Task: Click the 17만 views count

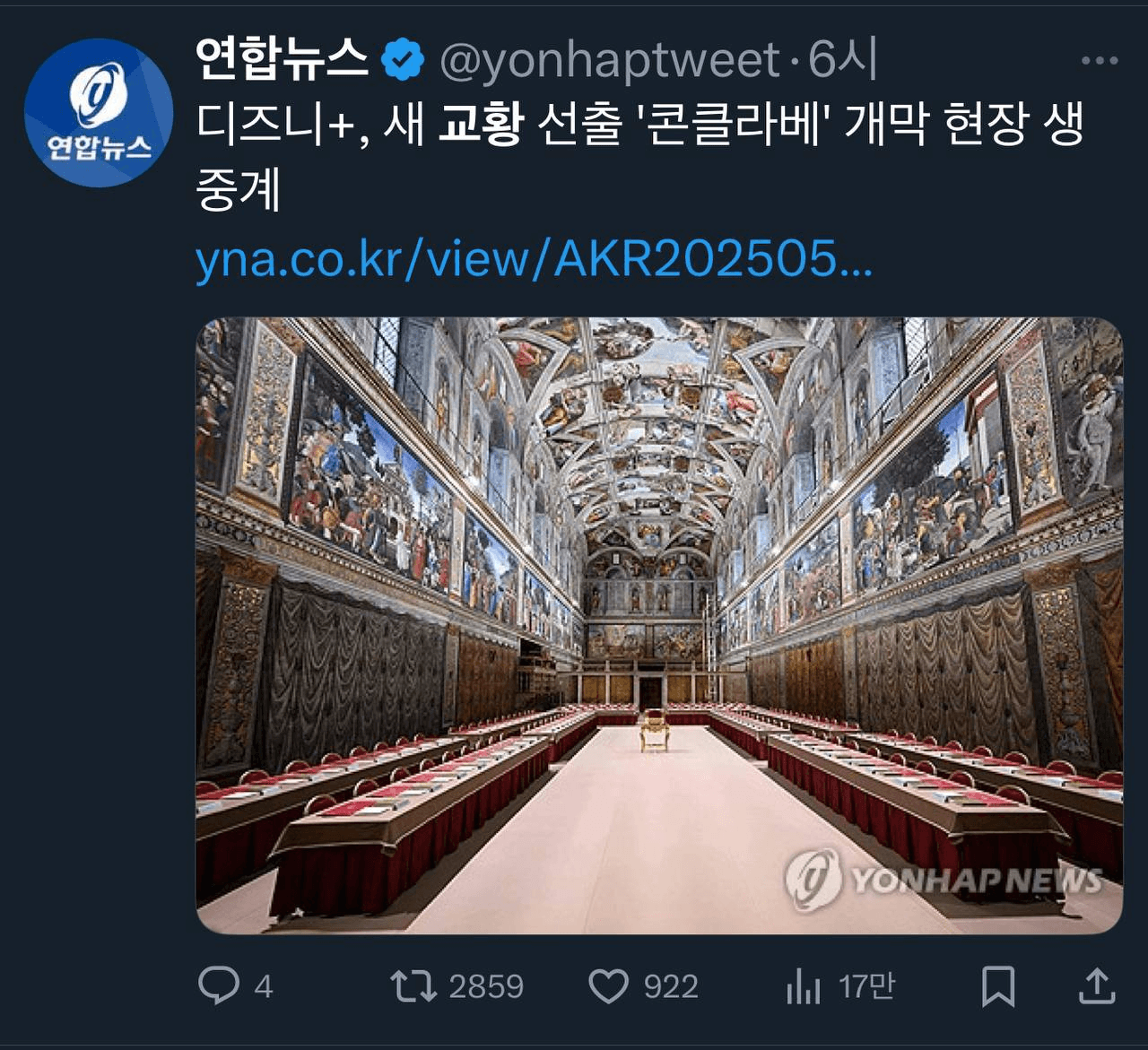Action: pyautogui.click(x=866, y=986)
